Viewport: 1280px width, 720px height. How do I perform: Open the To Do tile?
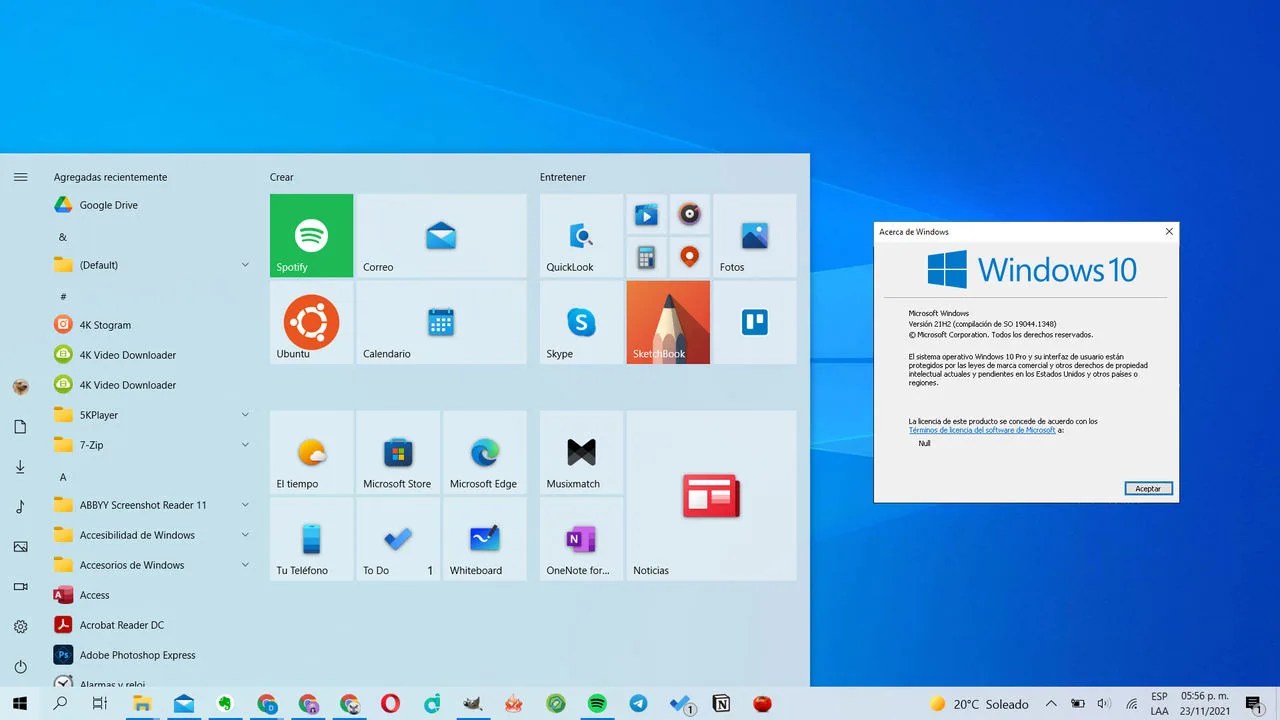[398, 539]
